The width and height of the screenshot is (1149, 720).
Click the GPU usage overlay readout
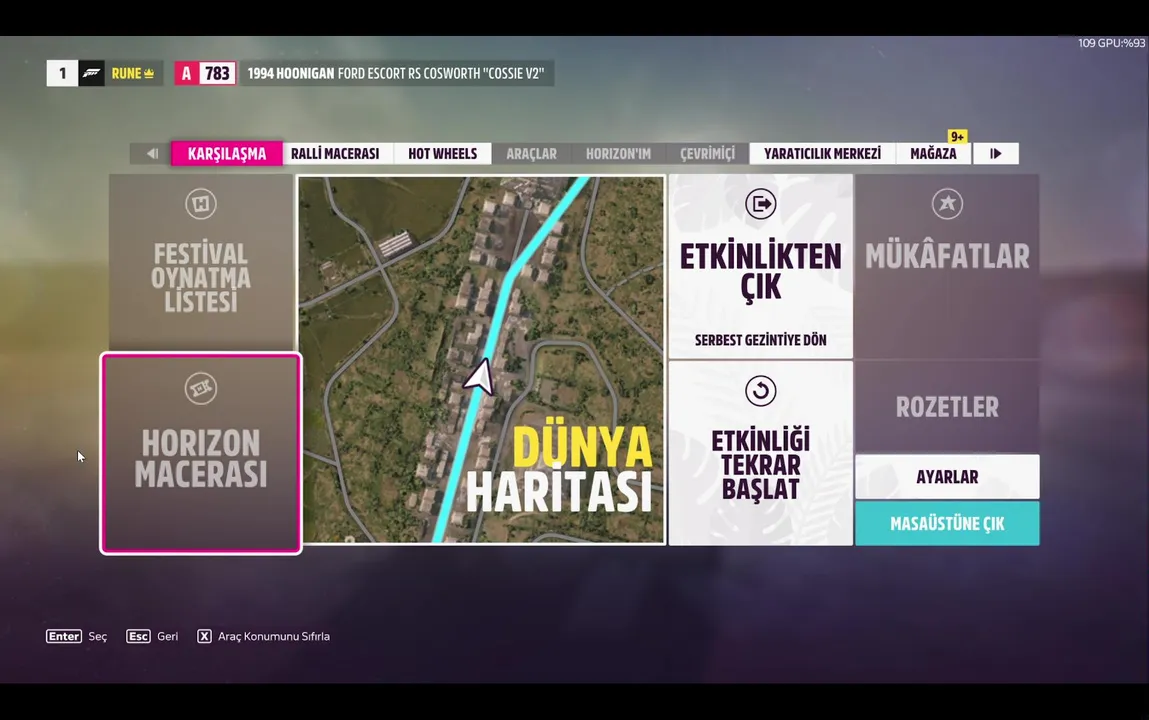point(1111,43)
